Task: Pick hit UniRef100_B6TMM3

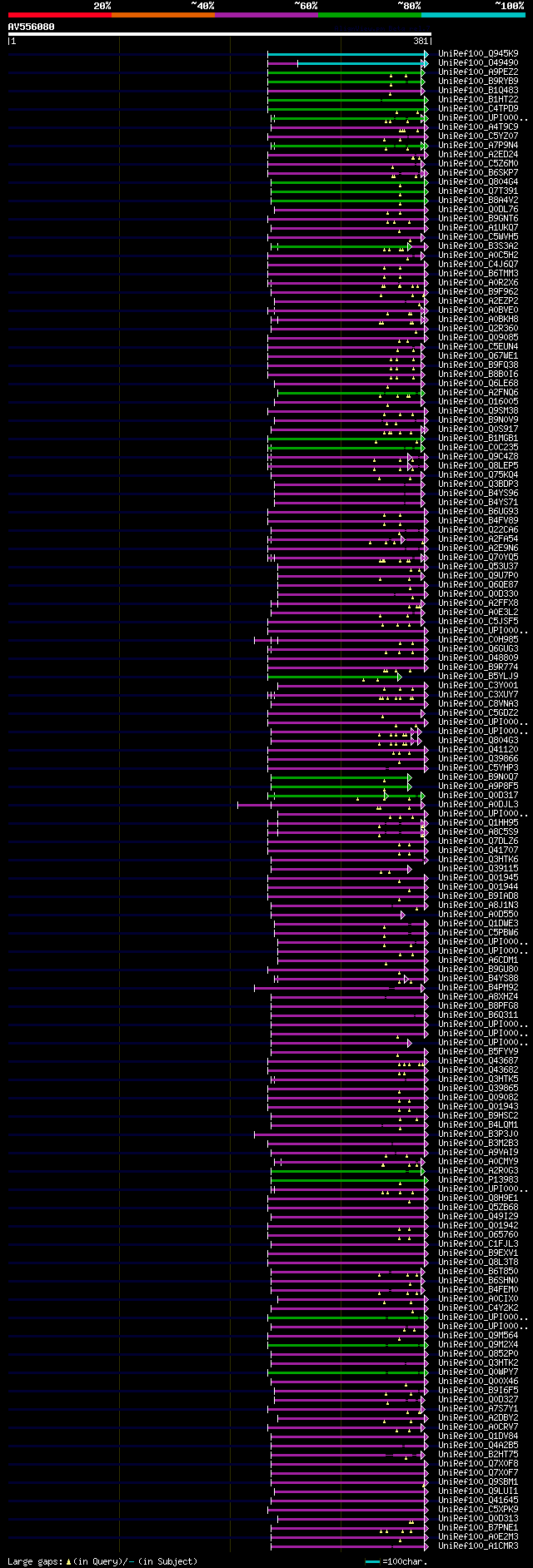Action: pos(478,273)
